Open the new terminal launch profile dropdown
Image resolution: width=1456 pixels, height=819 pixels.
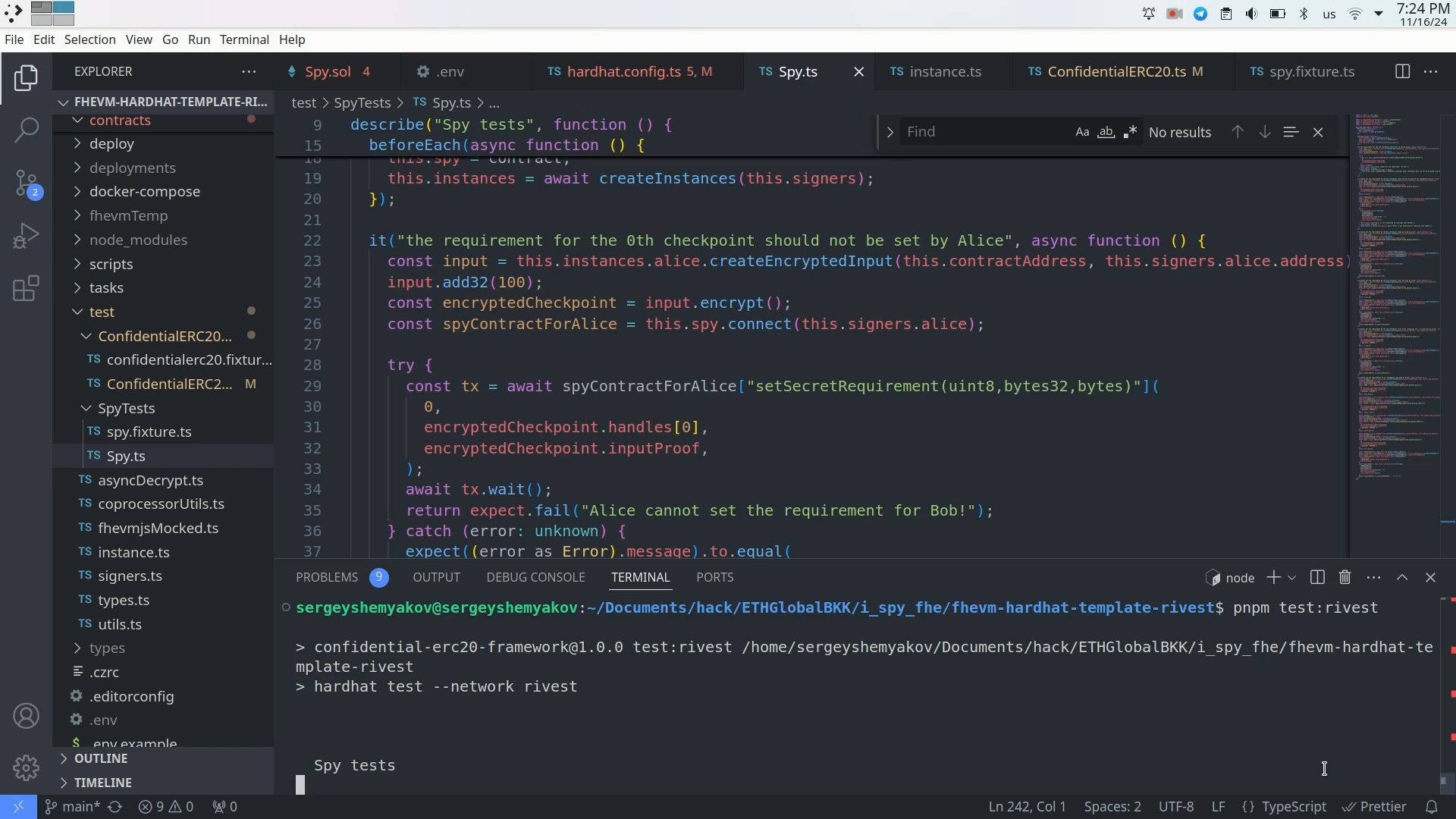click(1292, 578)
